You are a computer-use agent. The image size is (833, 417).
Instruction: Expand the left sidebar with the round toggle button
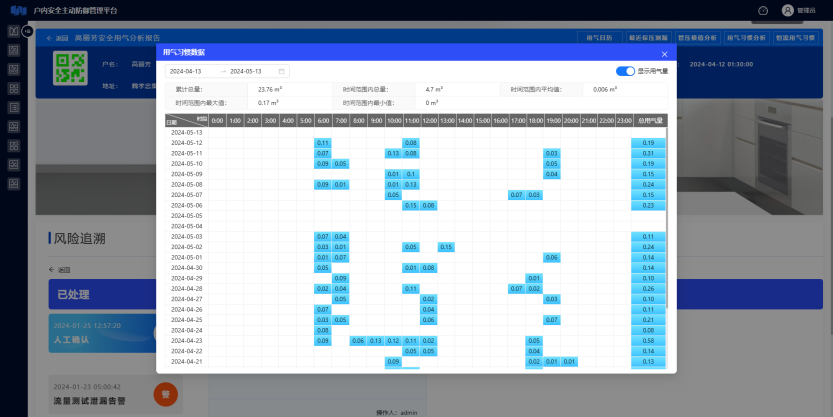(27, 31)
